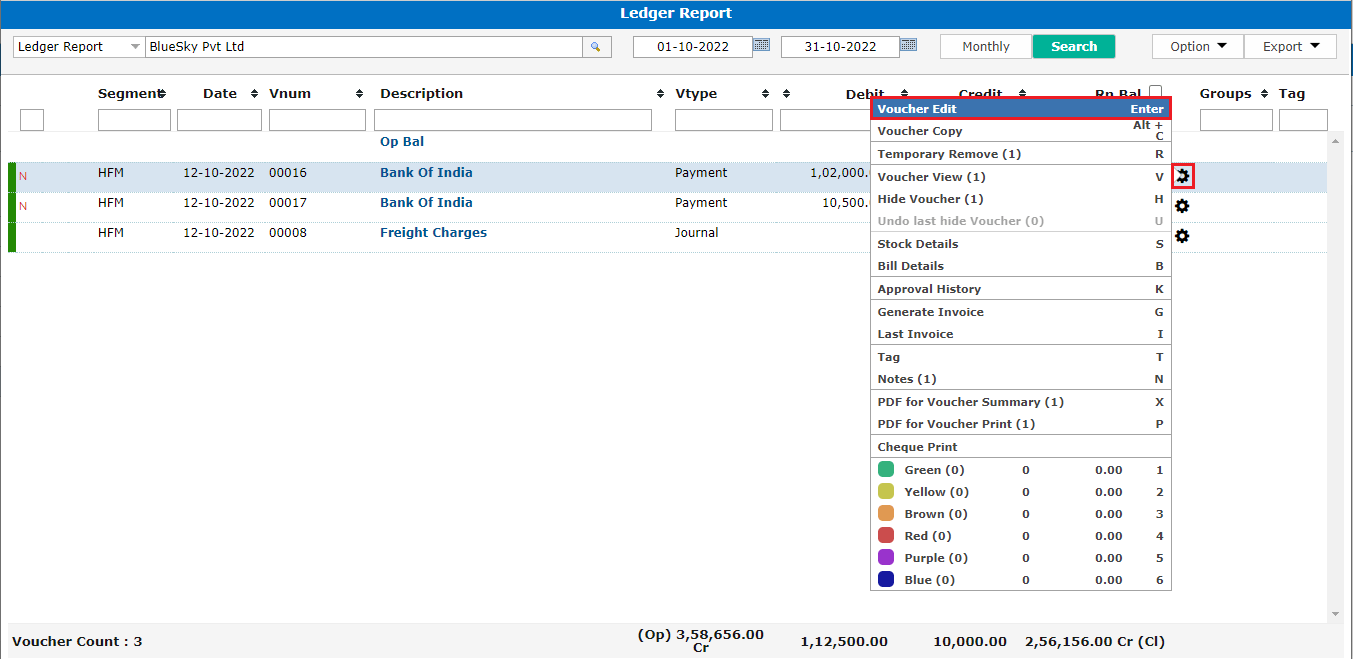The width and height of the screenshot is (1353, 659).
Task: Open the Option dropdown menu
Action: [x=1197, y=47]
